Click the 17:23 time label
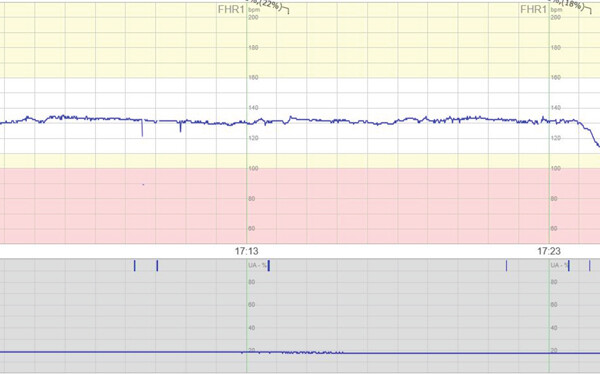 pos(549,251)
